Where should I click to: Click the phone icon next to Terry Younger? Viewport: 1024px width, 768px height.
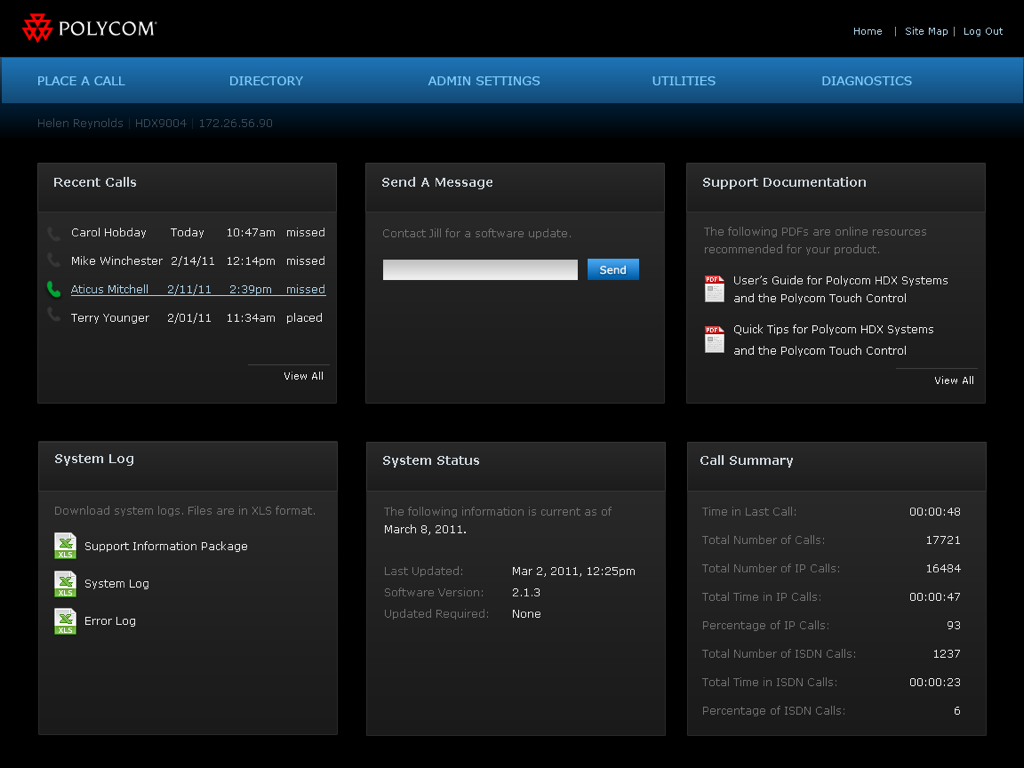tap(52, 317)
